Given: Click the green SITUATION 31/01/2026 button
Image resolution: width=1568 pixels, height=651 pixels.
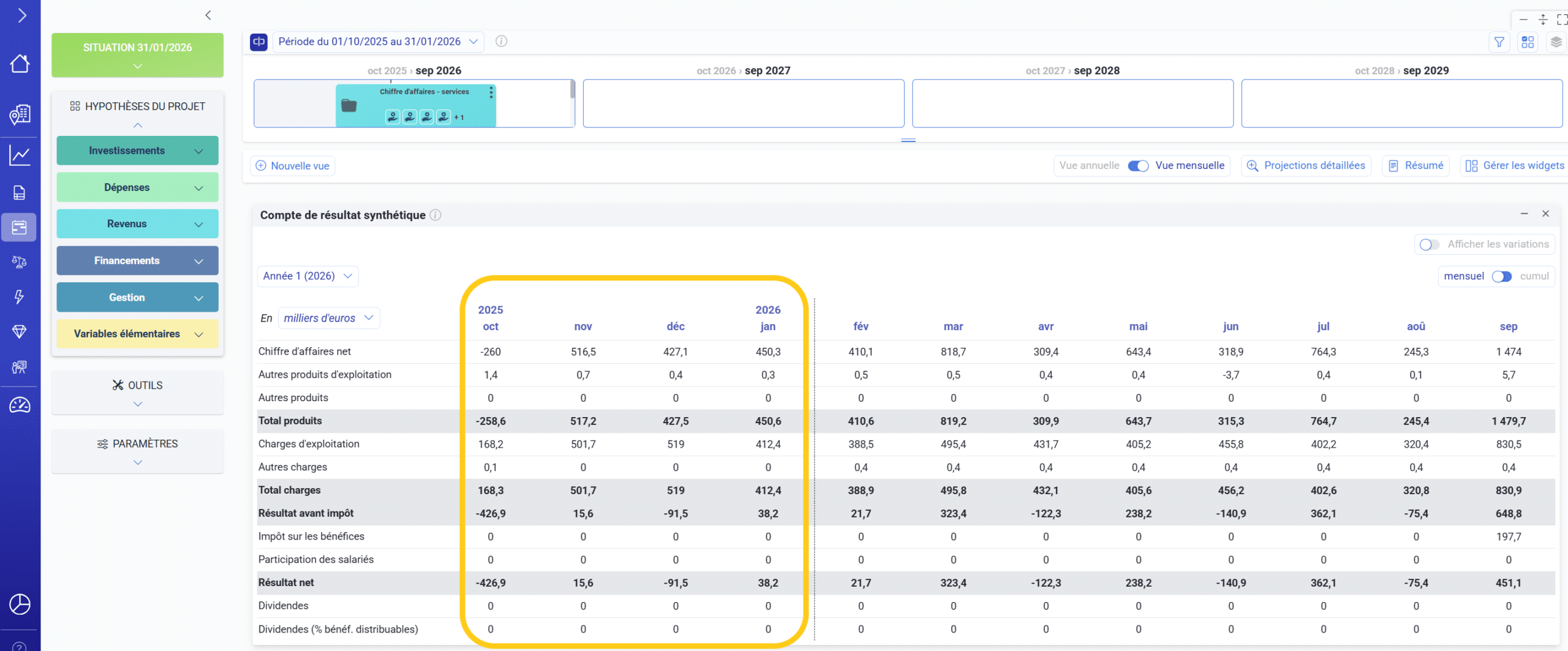Looking at the screenshot, I should tap(137, 55).
